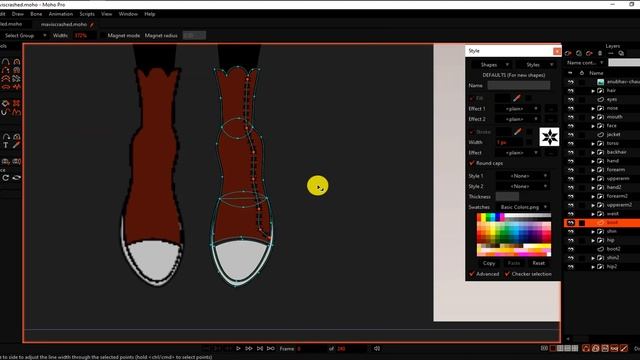Click the Paste button in Style panel
This screenshot has height=360, width=640.
pyautogui.click(x=513, y=263)
